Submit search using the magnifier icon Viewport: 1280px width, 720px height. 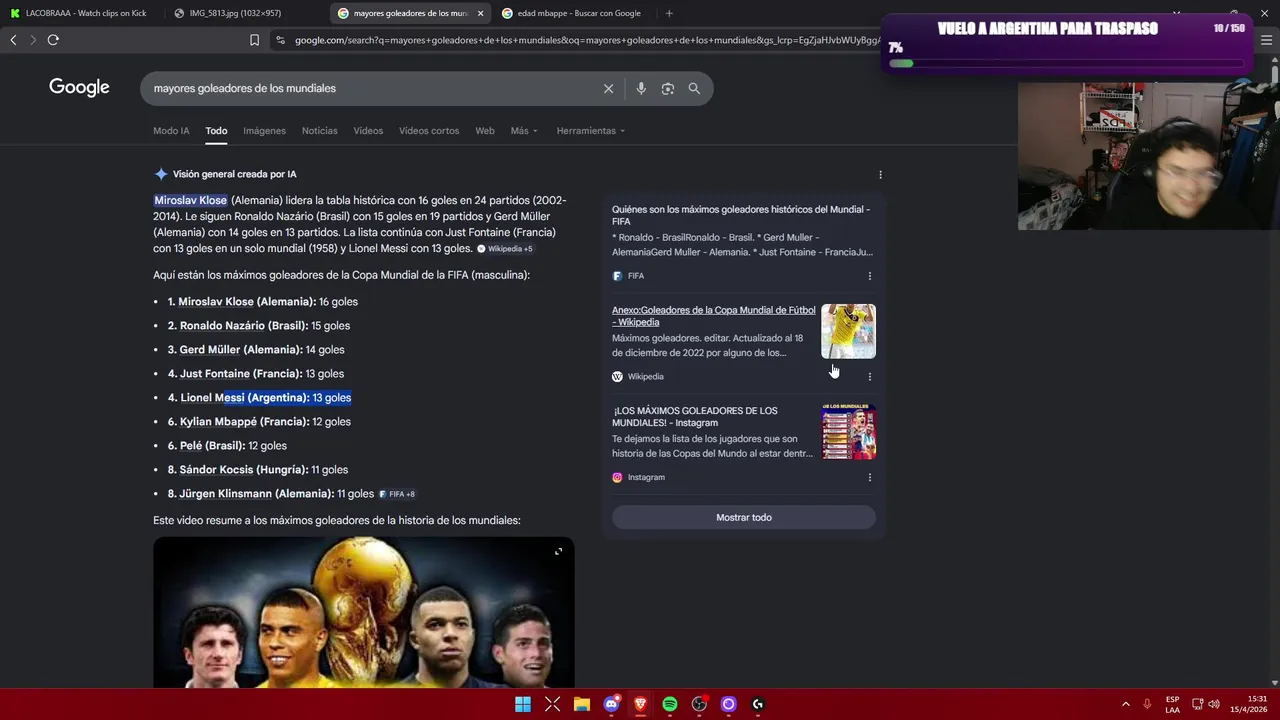(694, 88)
